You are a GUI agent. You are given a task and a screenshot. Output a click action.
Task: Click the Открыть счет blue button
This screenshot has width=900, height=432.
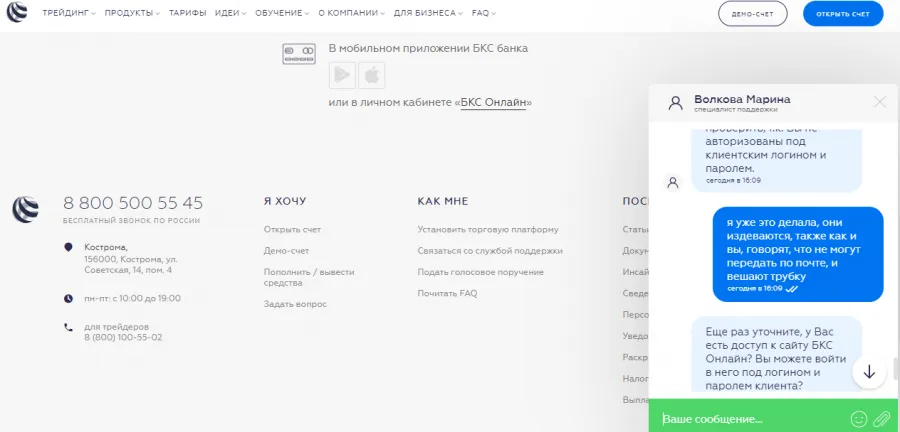pyautogui.click(x=843, y=14)
